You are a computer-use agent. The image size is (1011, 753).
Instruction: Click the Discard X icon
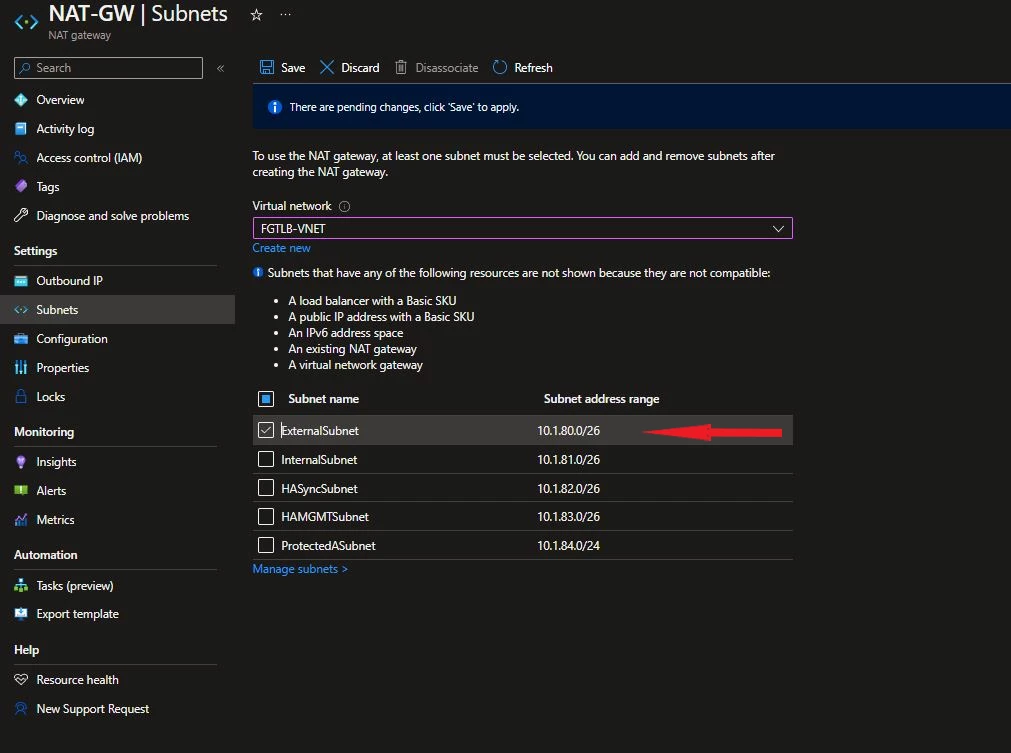coord(327,67)
